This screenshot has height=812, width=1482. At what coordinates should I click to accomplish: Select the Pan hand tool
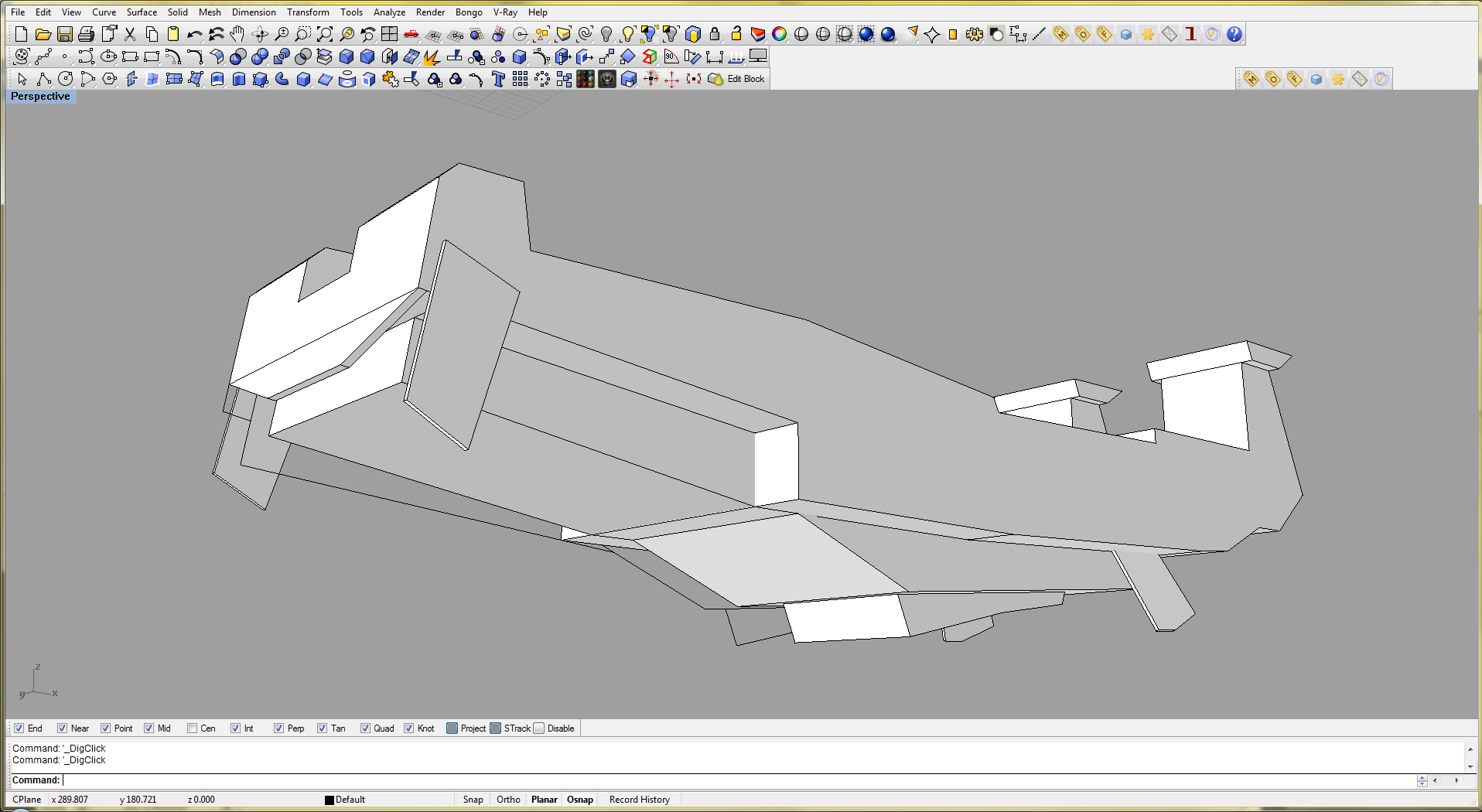point(237,34)
